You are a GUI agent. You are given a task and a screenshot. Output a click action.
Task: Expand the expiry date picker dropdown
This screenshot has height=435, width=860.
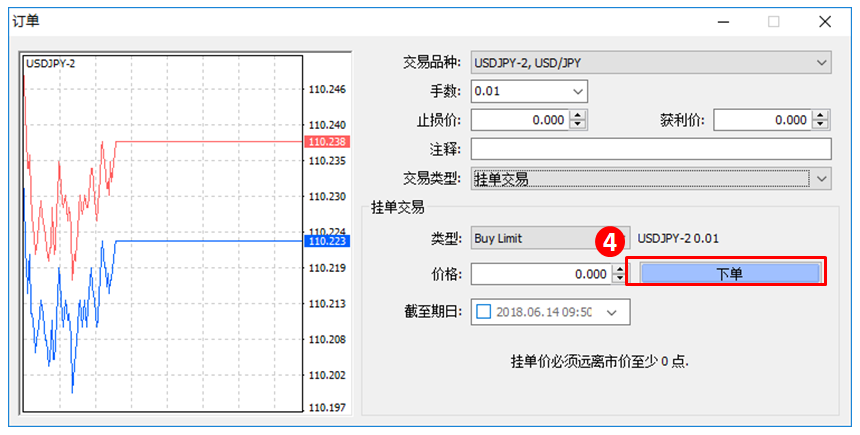point(612,312)
